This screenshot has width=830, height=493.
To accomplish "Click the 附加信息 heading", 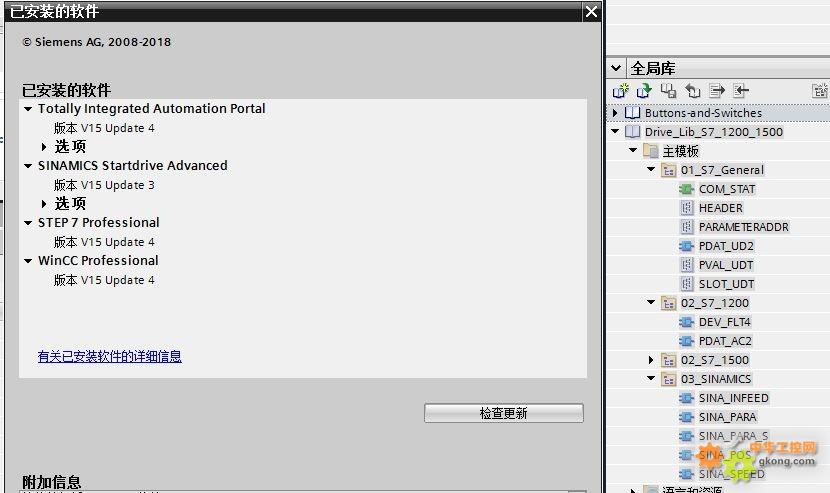I will (x=51, y=482).
